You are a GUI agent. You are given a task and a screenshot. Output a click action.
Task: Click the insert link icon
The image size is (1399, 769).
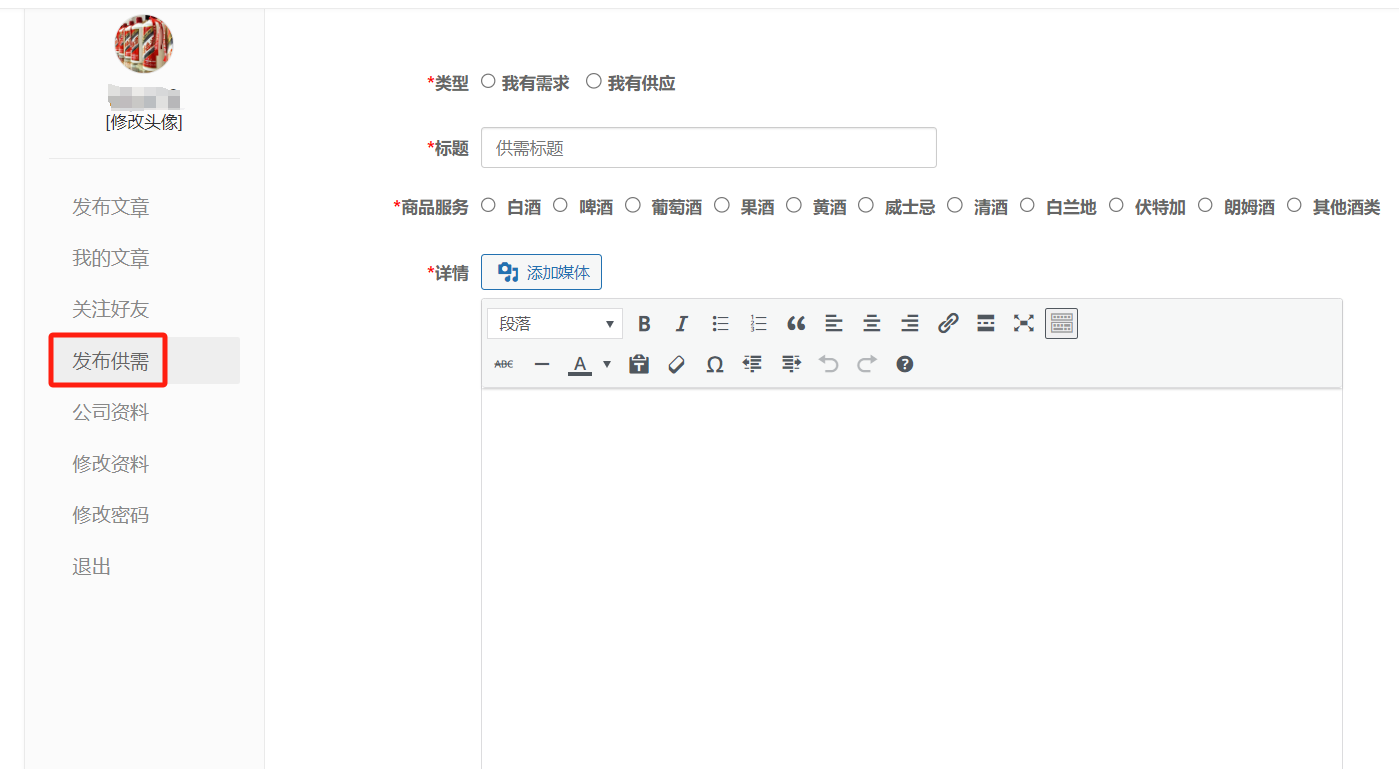pyautogui.click(x=948, y=324)
